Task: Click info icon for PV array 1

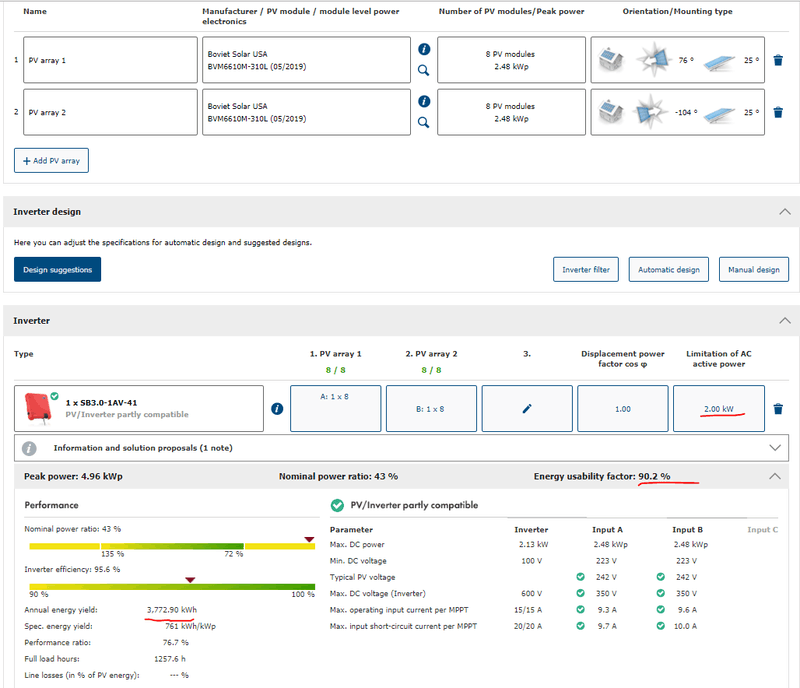Action: (423, 49)
